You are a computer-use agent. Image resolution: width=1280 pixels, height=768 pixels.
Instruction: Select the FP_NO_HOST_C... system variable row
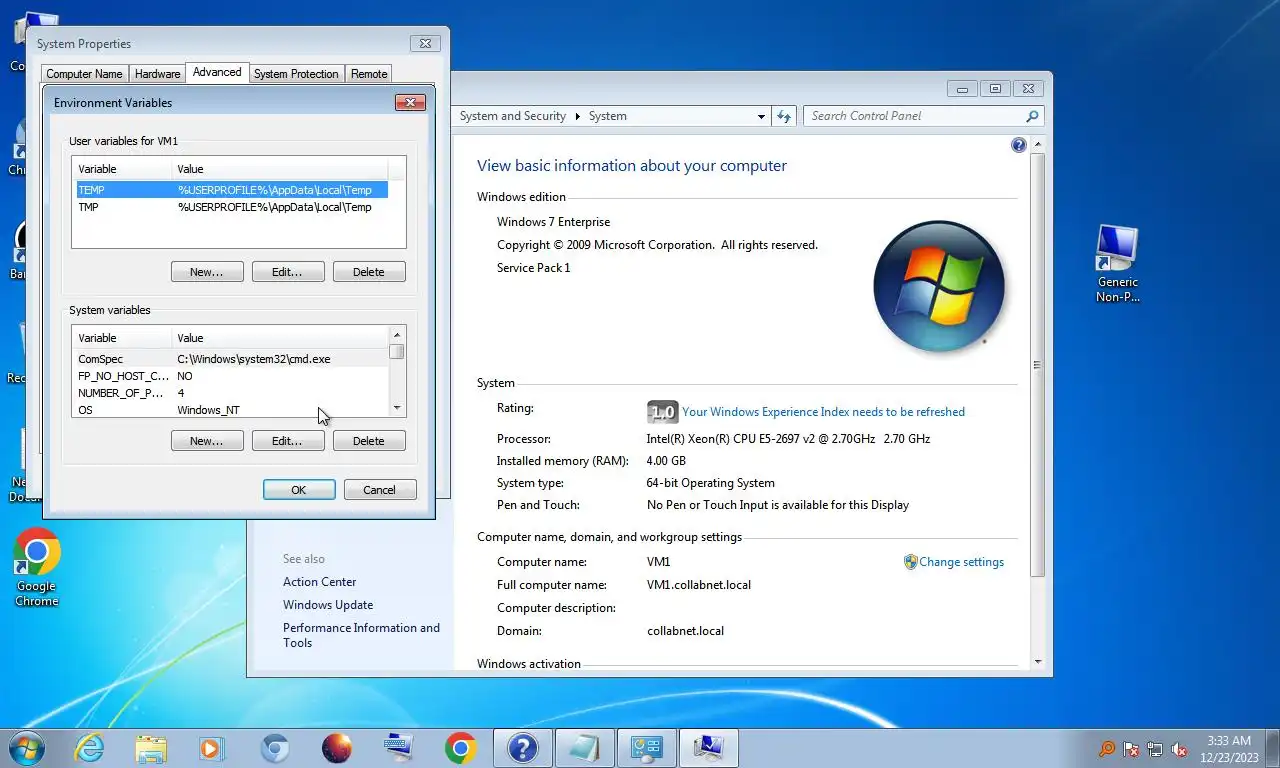pos(232,376)
